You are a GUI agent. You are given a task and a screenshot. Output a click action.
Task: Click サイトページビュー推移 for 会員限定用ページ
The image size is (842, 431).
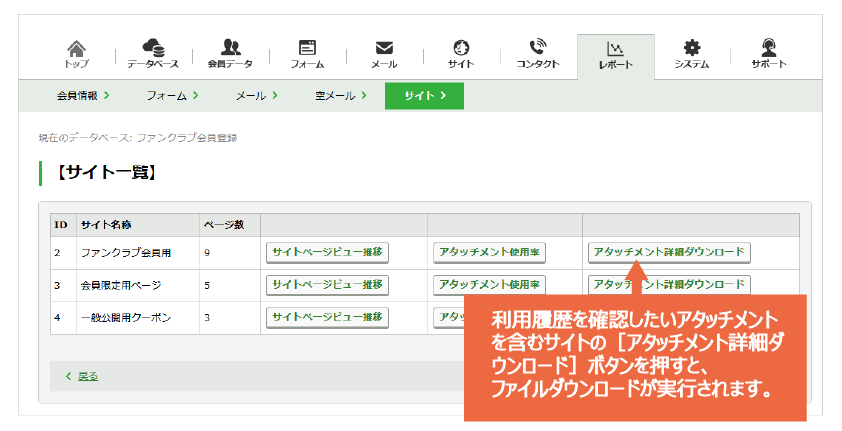pyautogui.click(x=327, y=285)
